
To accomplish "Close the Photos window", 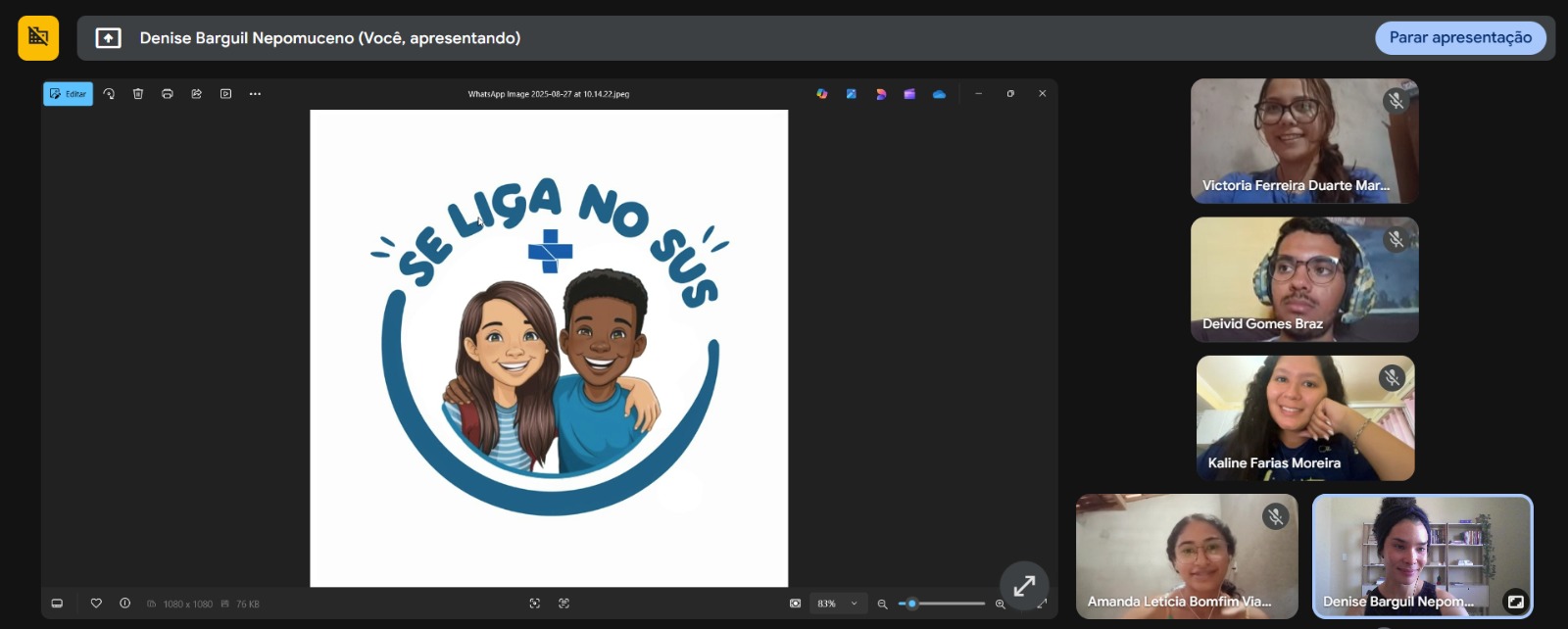I will (x=1042, y=94).
